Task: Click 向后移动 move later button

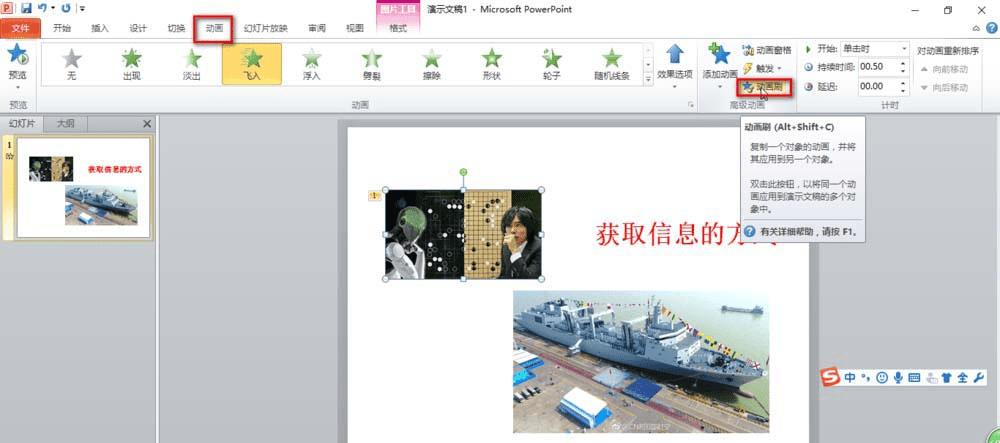Action: coord(945,87)
